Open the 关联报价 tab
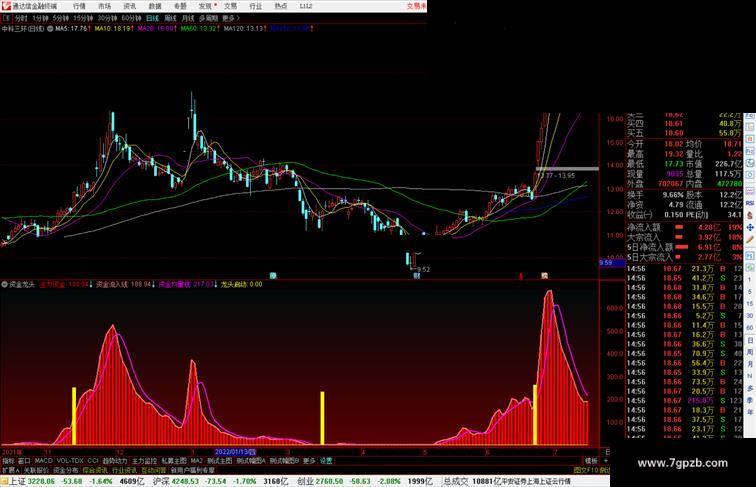This screenshot has height=487, width=756. pyautogui.click(x=36, y=470)
